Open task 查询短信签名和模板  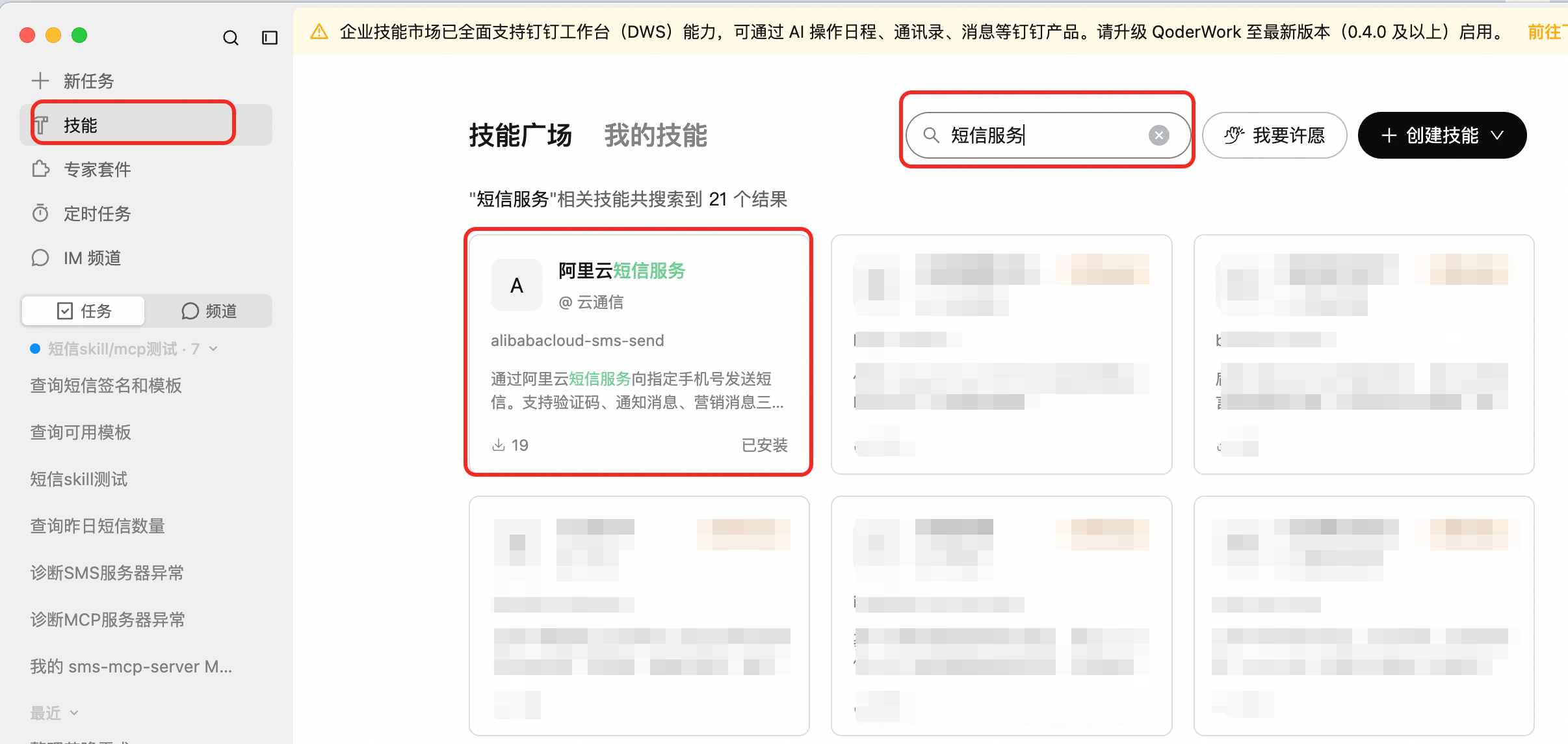106,385
